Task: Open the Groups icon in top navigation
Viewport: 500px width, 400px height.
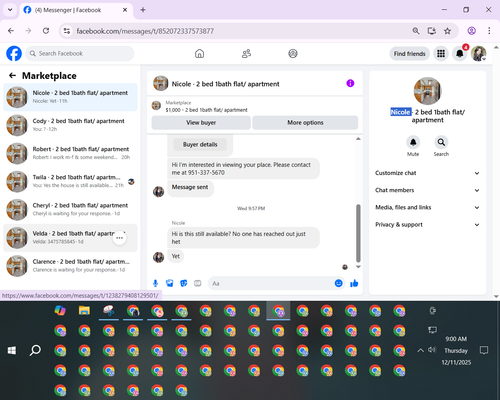Action: (293, 53)
